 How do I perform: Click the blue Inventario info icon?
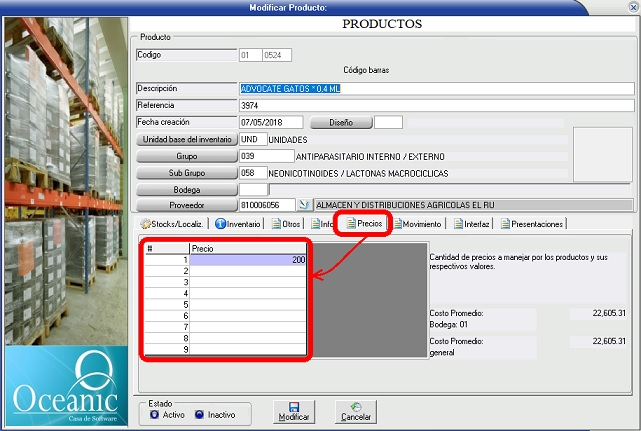(x=221, y=224)
